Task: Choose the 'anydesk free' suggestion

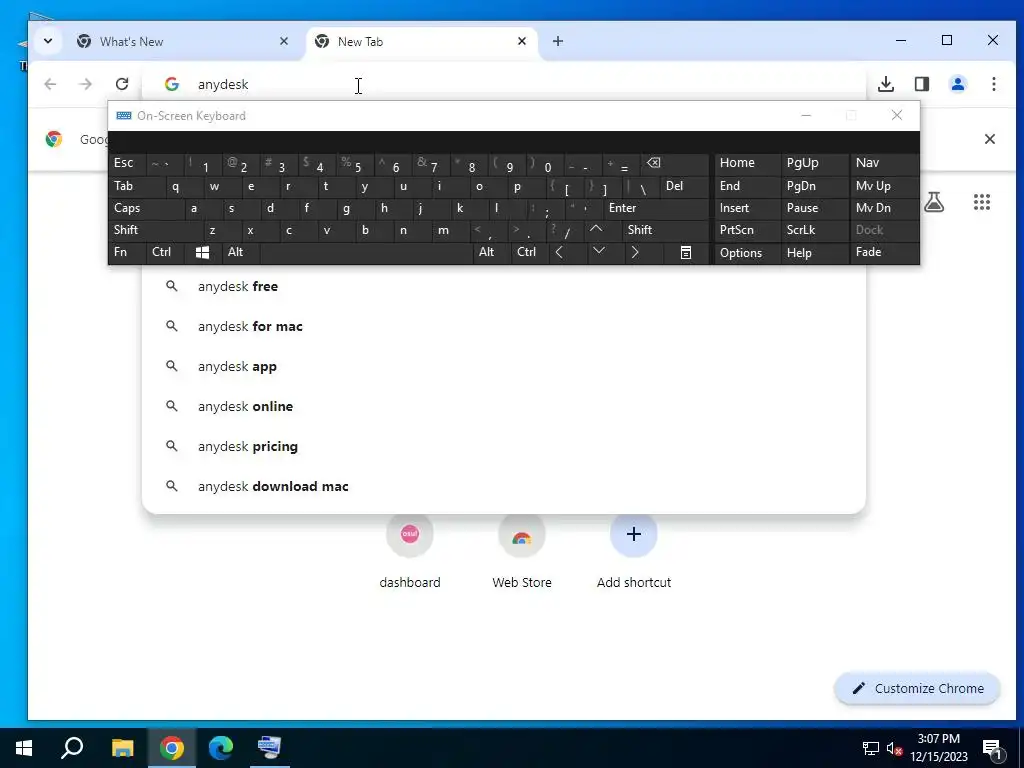Action: [x=504, y=286]
